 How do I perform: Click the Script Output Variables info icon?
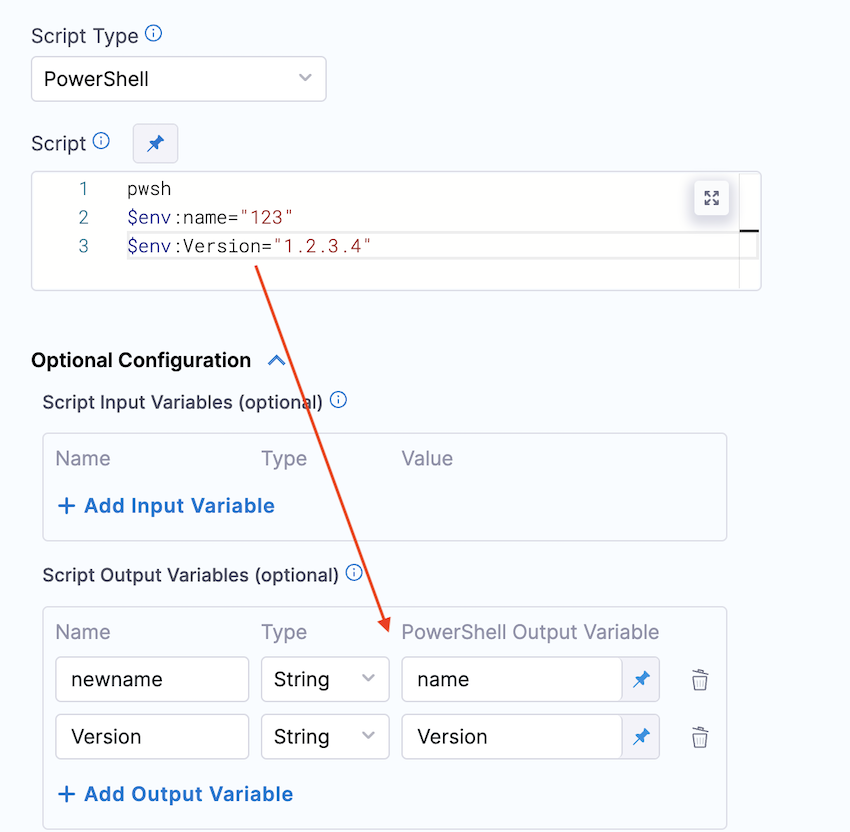click(353, 573)
